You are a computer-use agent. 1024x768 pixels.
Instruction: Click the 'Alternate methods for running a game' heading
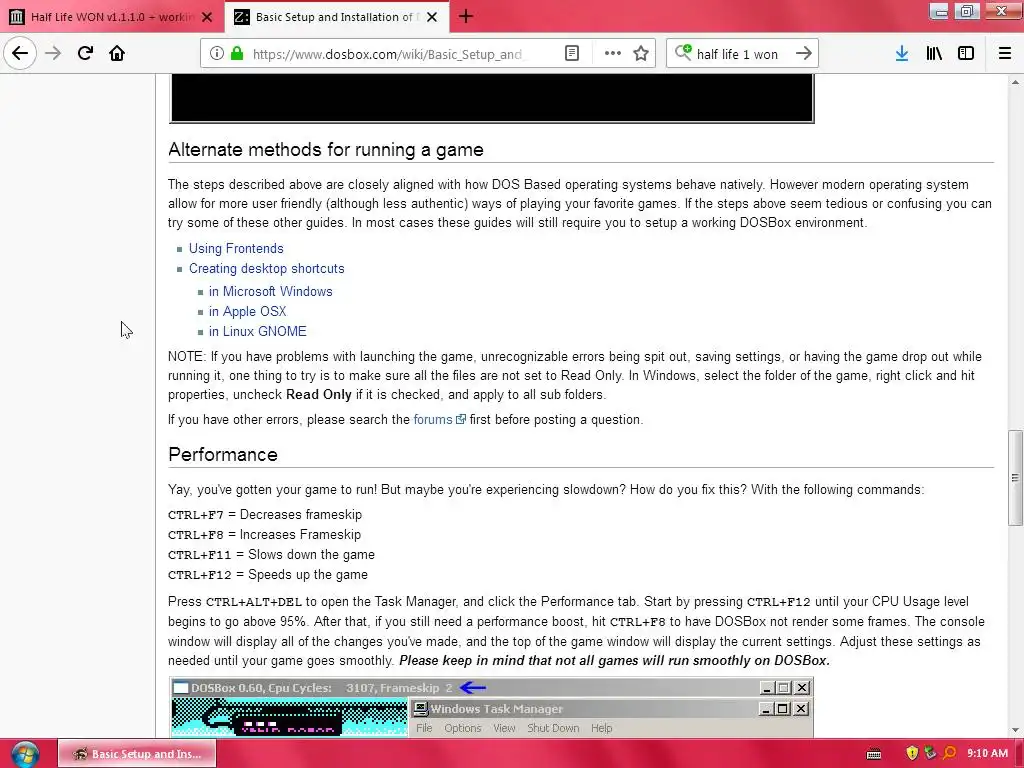tap(326, 150)
